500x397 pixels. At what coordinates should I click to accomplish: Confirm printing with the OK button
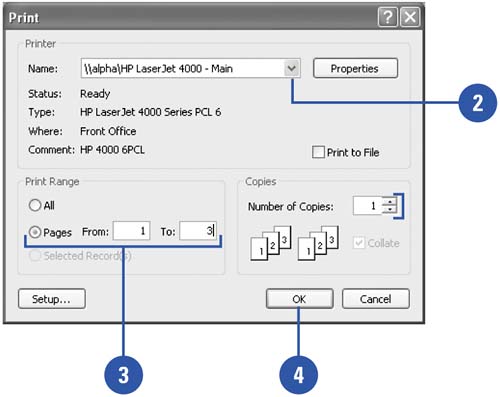point(299,299)
